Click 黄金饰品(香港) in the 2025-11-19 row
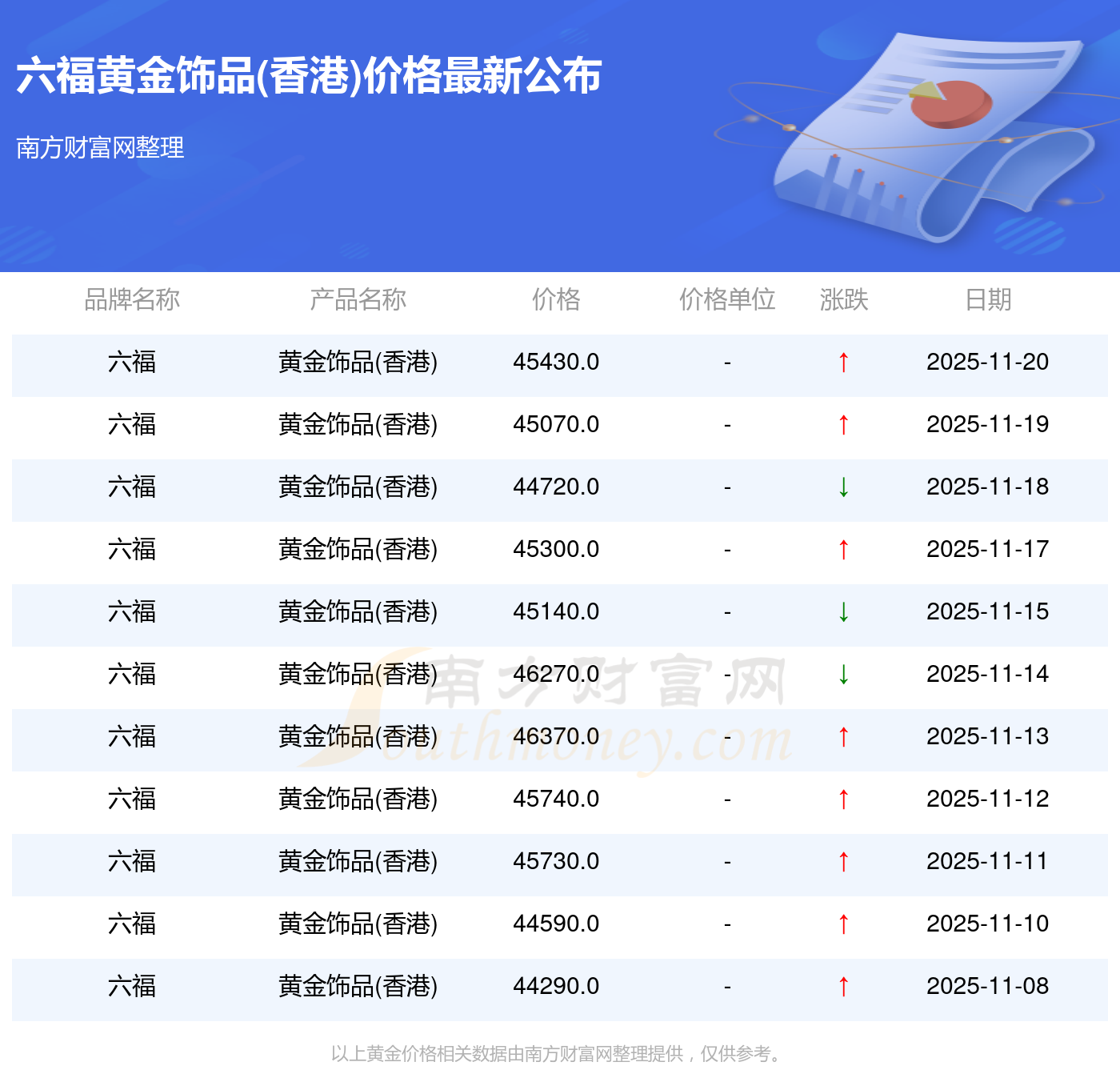The height and width of the screenshot is (1090, 1120). coord(358,424)
